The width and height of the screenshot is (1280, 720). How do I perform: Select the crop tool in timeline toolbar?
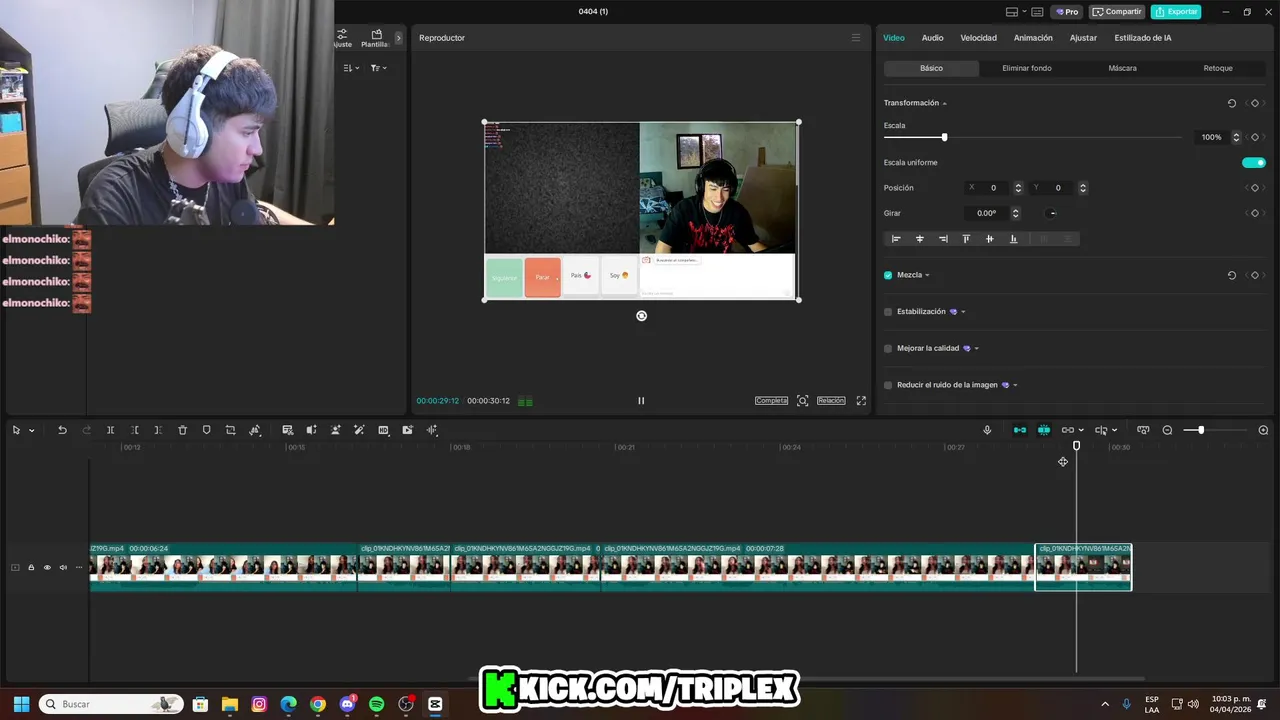(x=231, y=430)
